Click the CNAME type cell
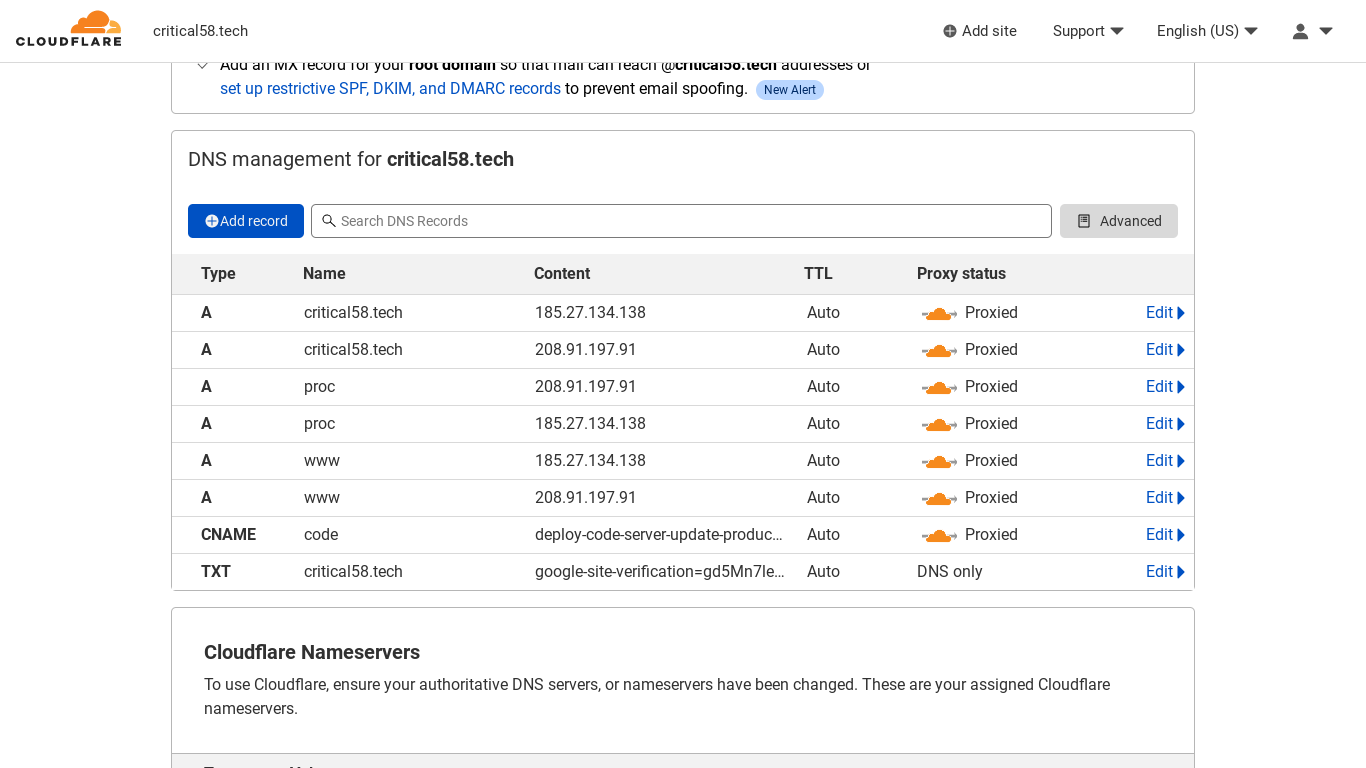This screenshot has width=1366, height=768. tap(228, 535)
